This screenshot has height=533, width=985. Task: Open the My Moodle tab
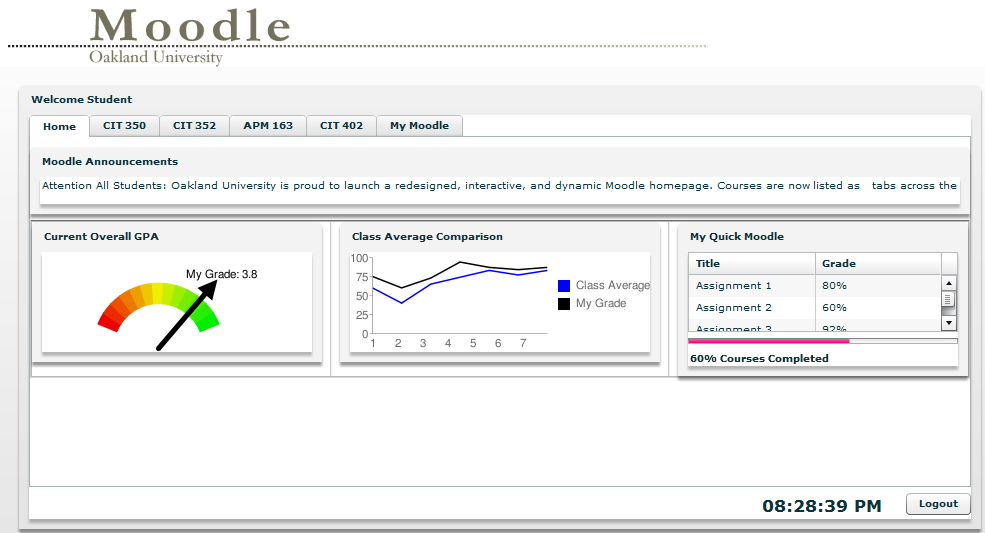(420, 126)
